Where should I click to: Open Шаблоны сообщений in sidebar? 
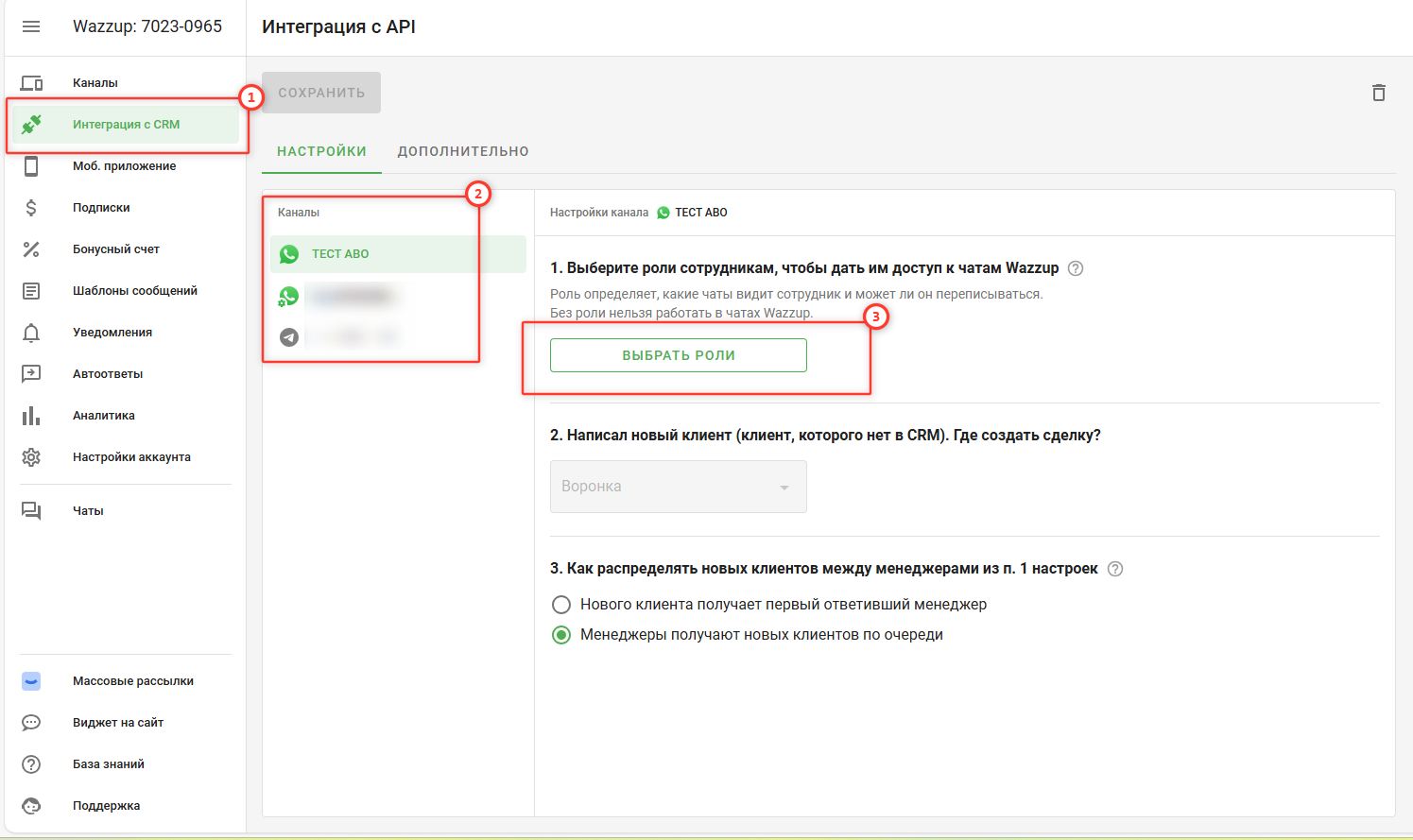pyautogui.click(x=134, y=291)
